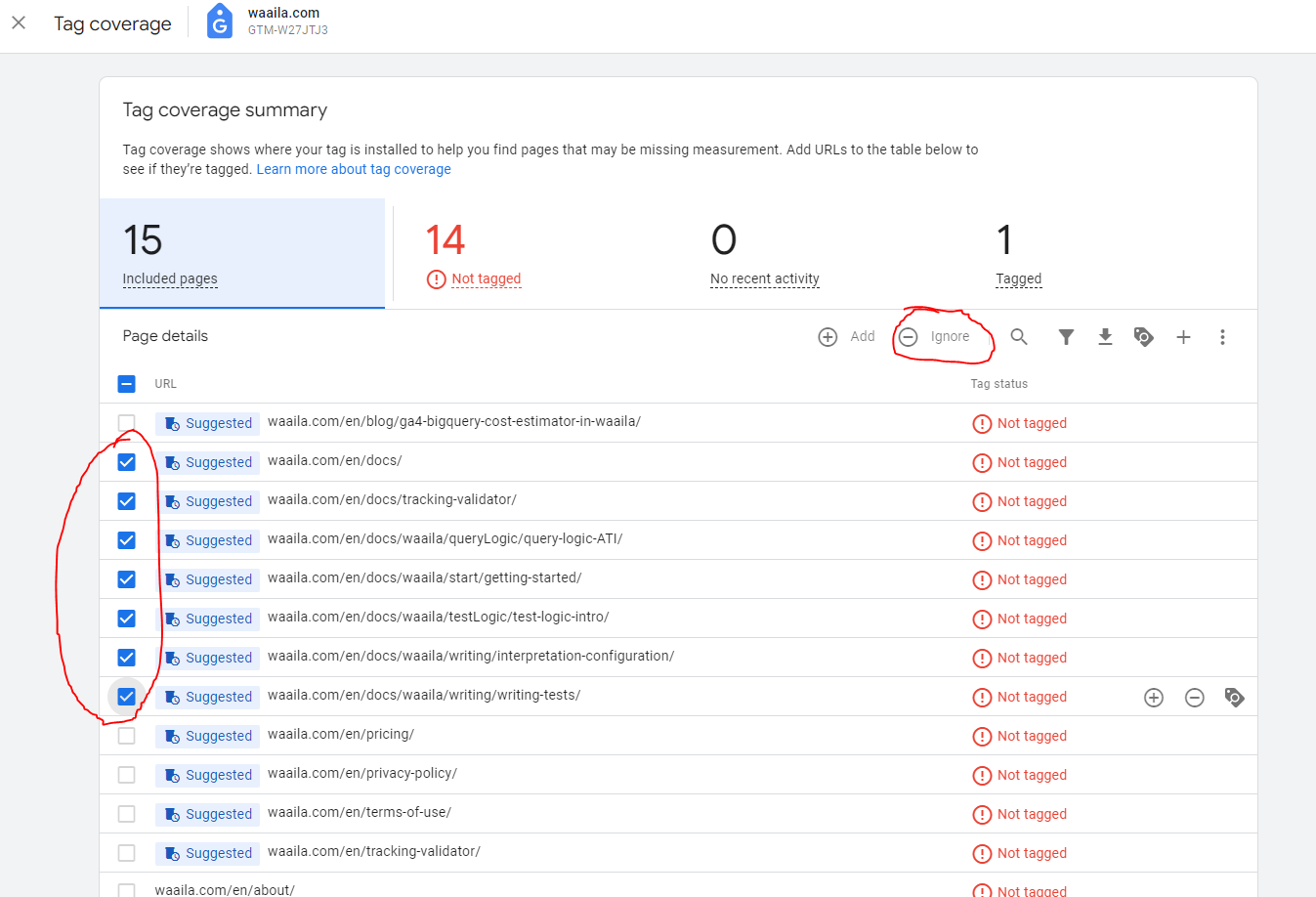
Task: Uncheck the test-logic-intro row checkbox
Action: pos(126,619)
